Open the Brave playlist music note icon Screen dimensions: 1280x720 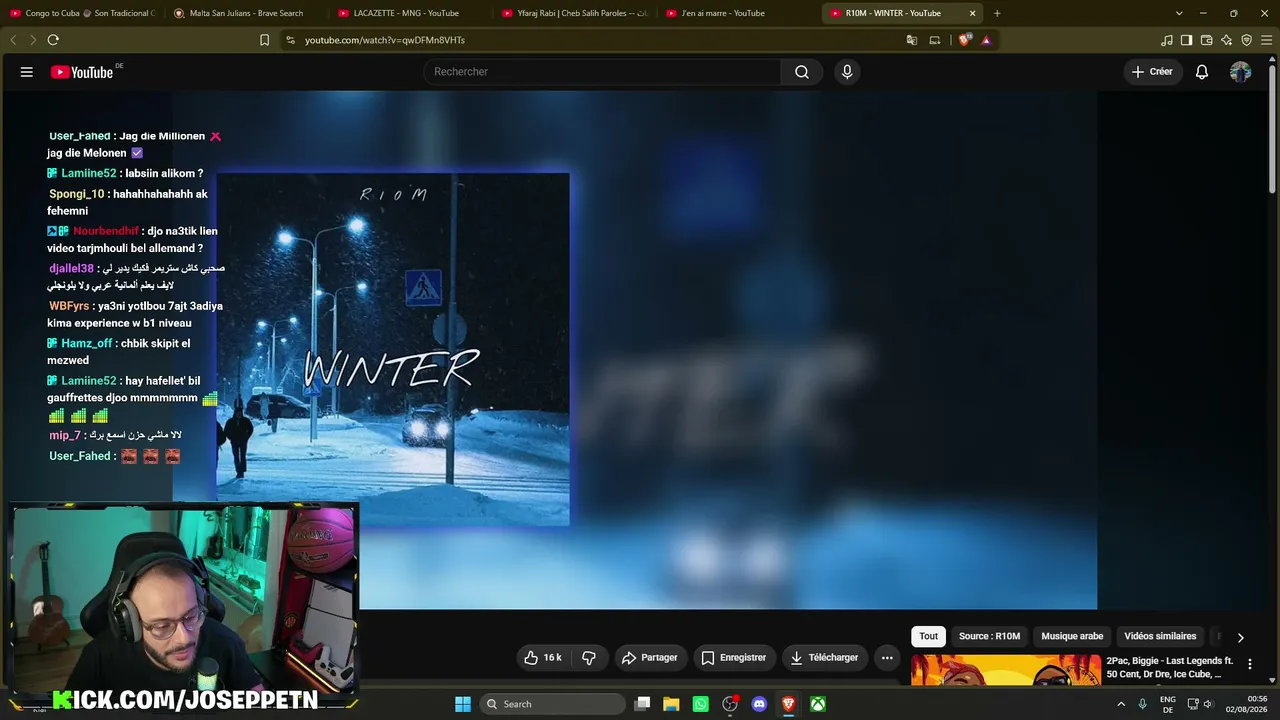click(1167, 40)
